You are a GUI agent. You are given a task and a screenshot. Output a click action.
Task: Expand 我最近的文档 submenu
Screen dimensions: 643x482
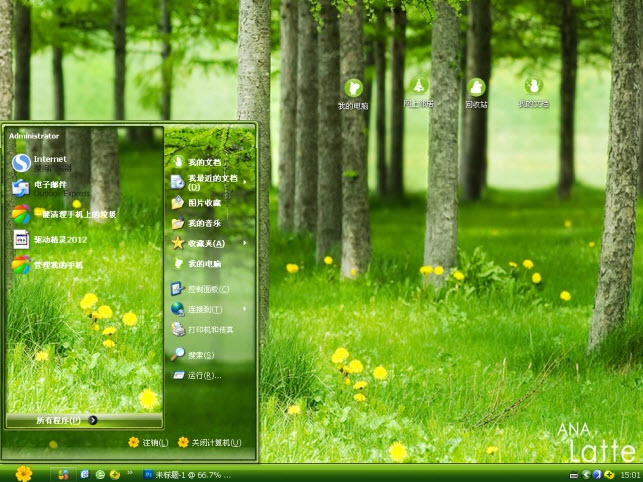pyautogui.click(x=208, y=182)
